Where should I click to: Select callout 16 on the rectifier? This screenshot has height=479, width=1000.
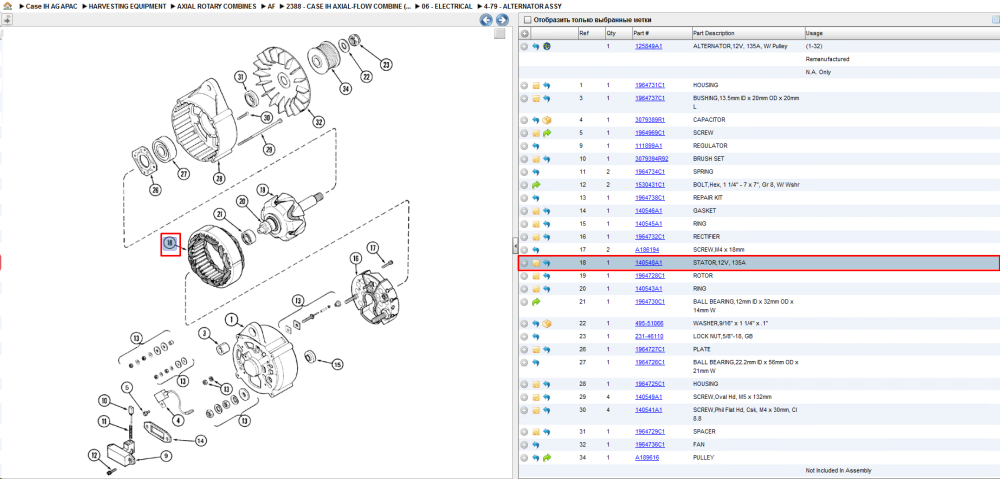[355, 258]
